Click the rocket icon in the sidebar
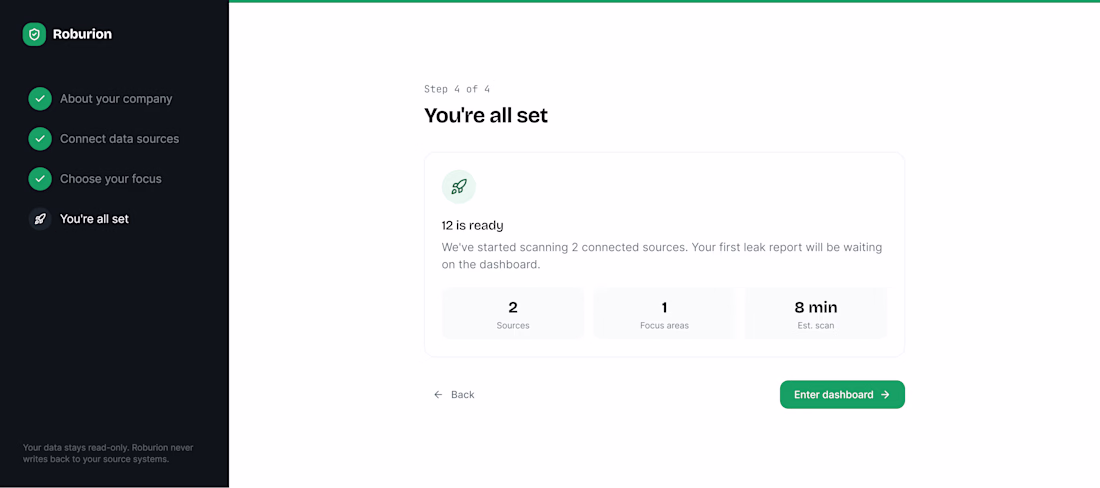The height and width of the screenshot is (488, 1100). pyautogui.click(x=40, y=219)
